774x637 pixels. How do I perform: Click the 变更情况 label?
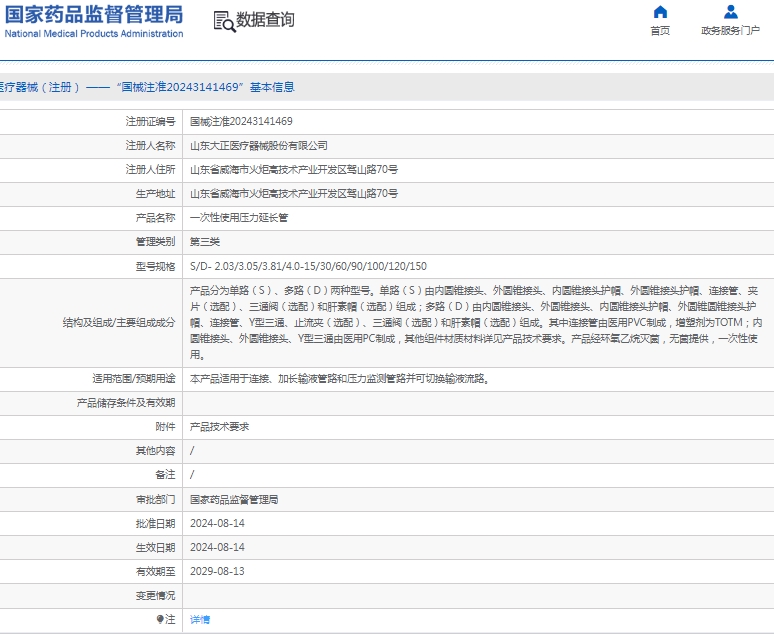[155, 596]
